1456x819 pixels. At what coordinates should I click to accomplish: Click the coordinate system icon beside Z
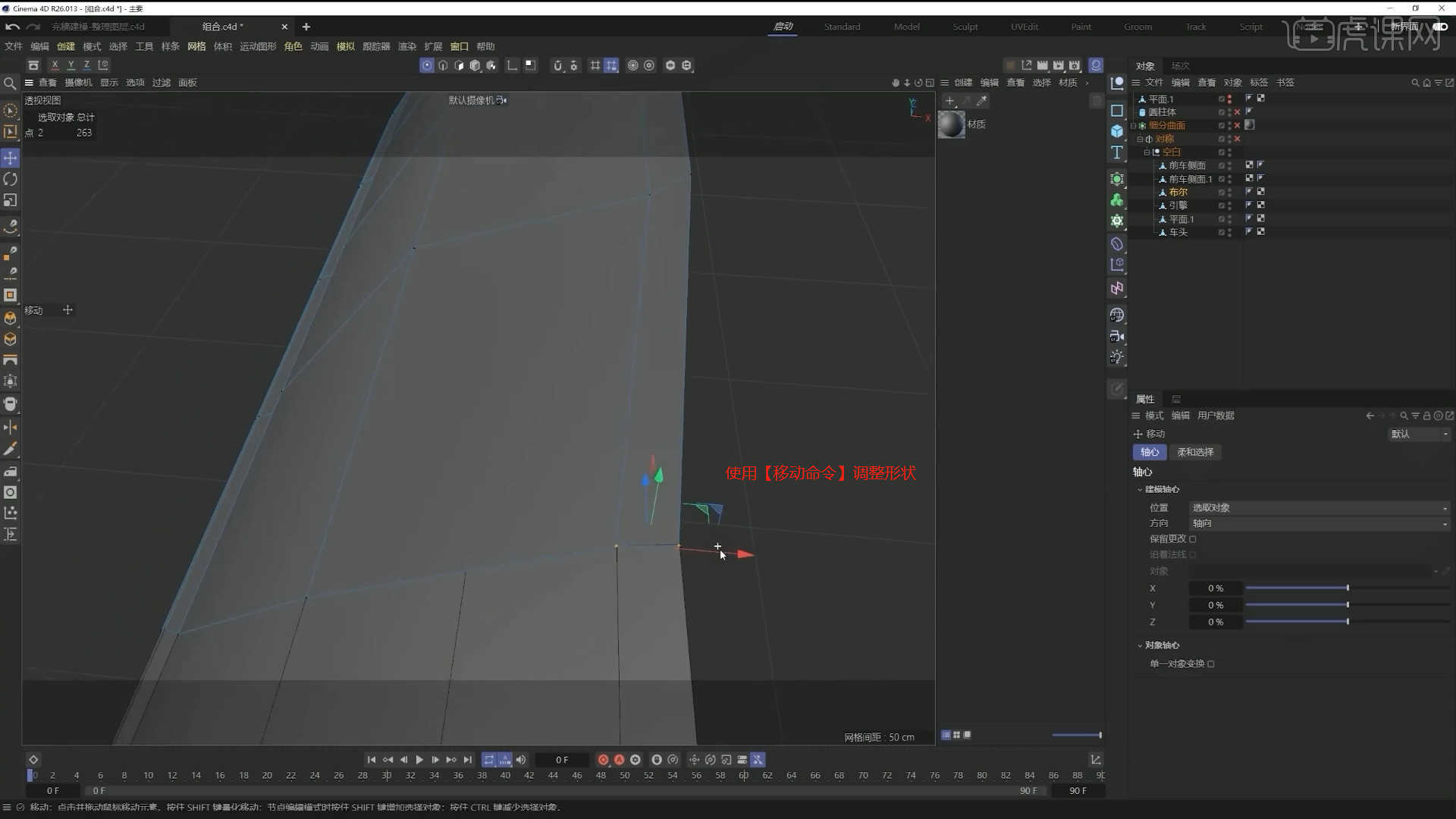[x=103, y=65]
